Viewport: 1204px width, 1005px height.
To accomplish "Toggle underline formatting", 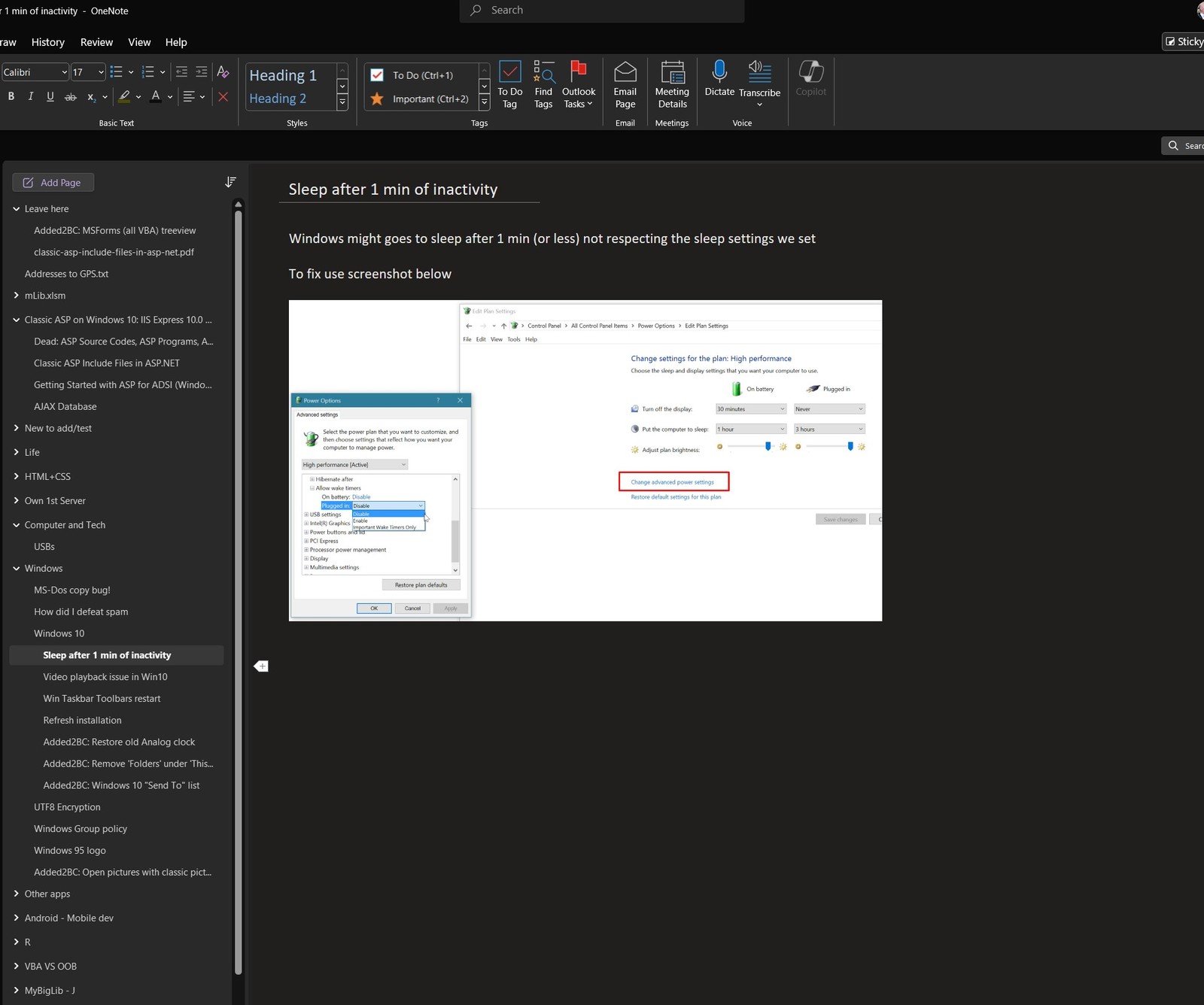I will pos(50,96).
